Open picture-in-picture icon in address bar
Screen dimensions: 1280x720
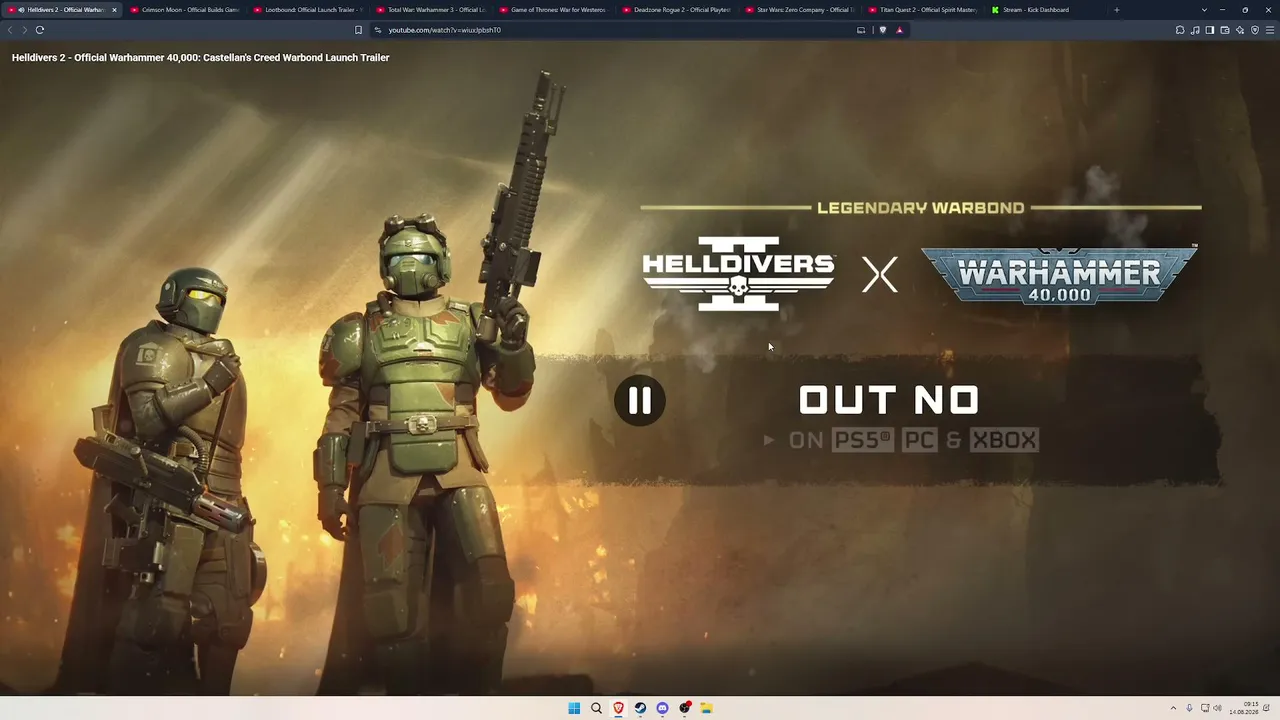pyautogui.click(x=861, y=30)
